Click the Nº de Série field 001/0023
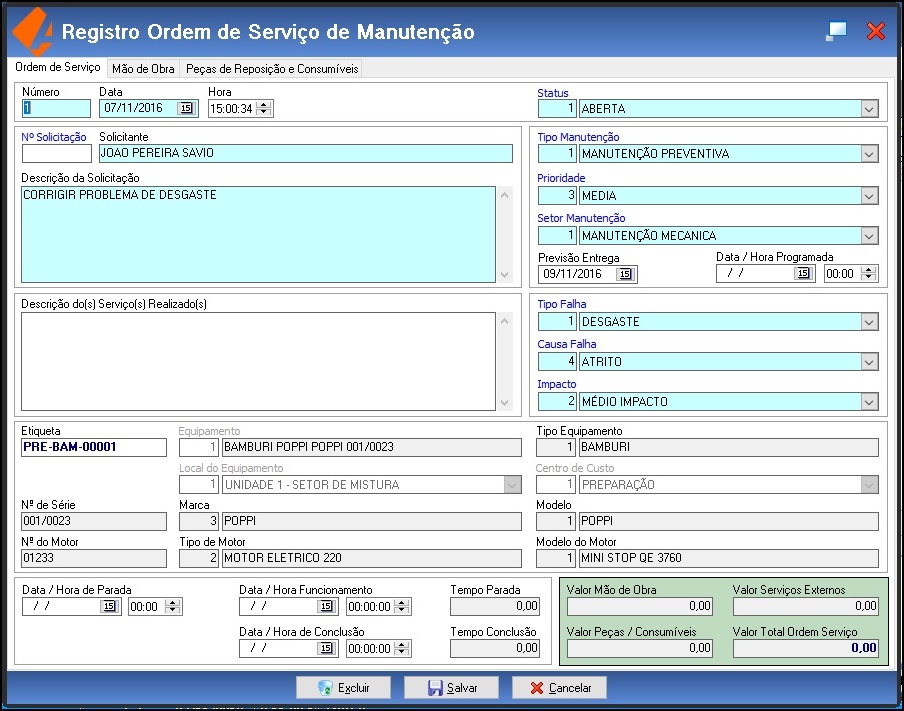Viewport: 904px width, 711px height. click(x=94, y=521)
